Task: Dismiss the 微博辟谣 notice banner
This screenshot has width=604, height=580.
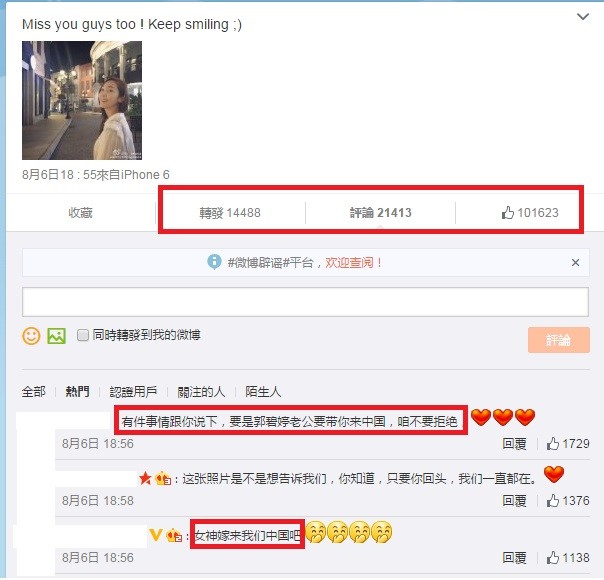Action: click(x=575, y=263)
